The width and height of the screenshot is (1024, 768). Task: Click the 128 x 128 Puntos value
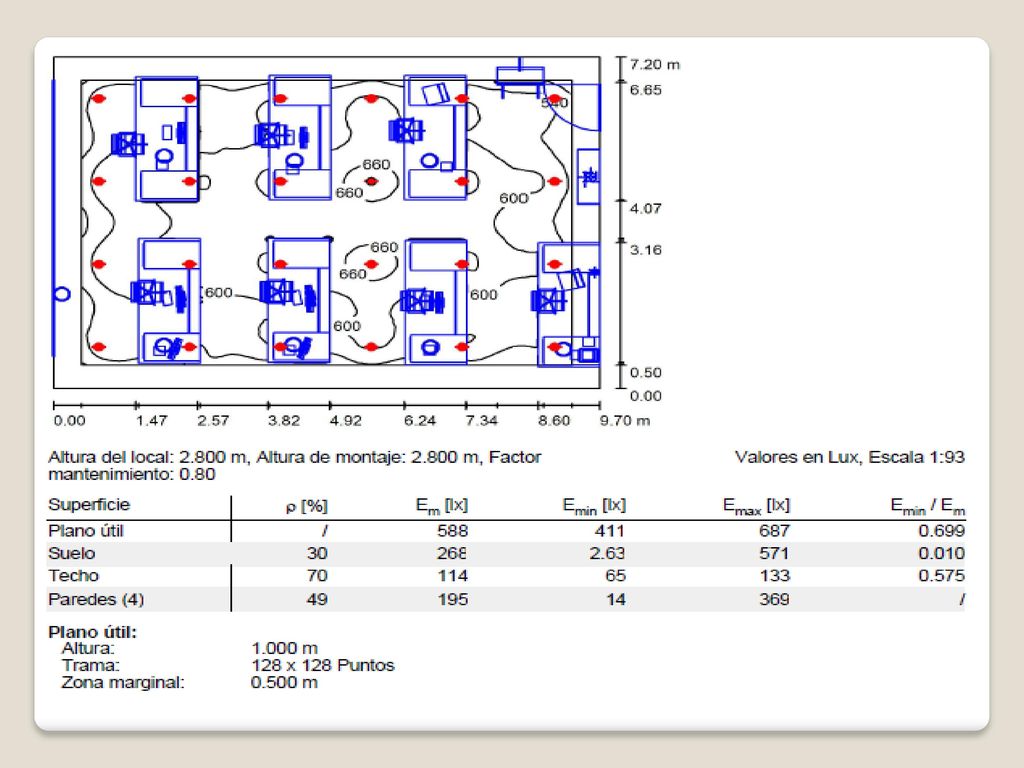(323, 665)
